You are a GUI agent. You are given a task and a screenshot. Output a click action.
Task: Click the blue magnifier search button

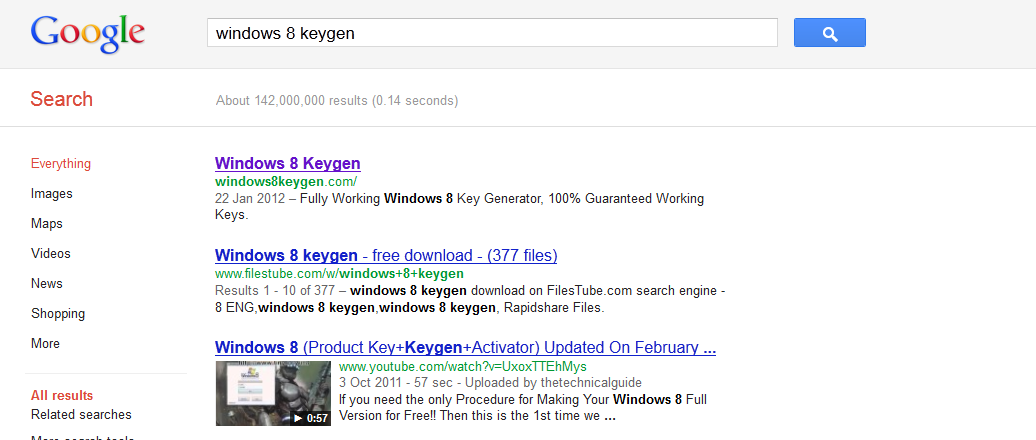tap(830, 32)
